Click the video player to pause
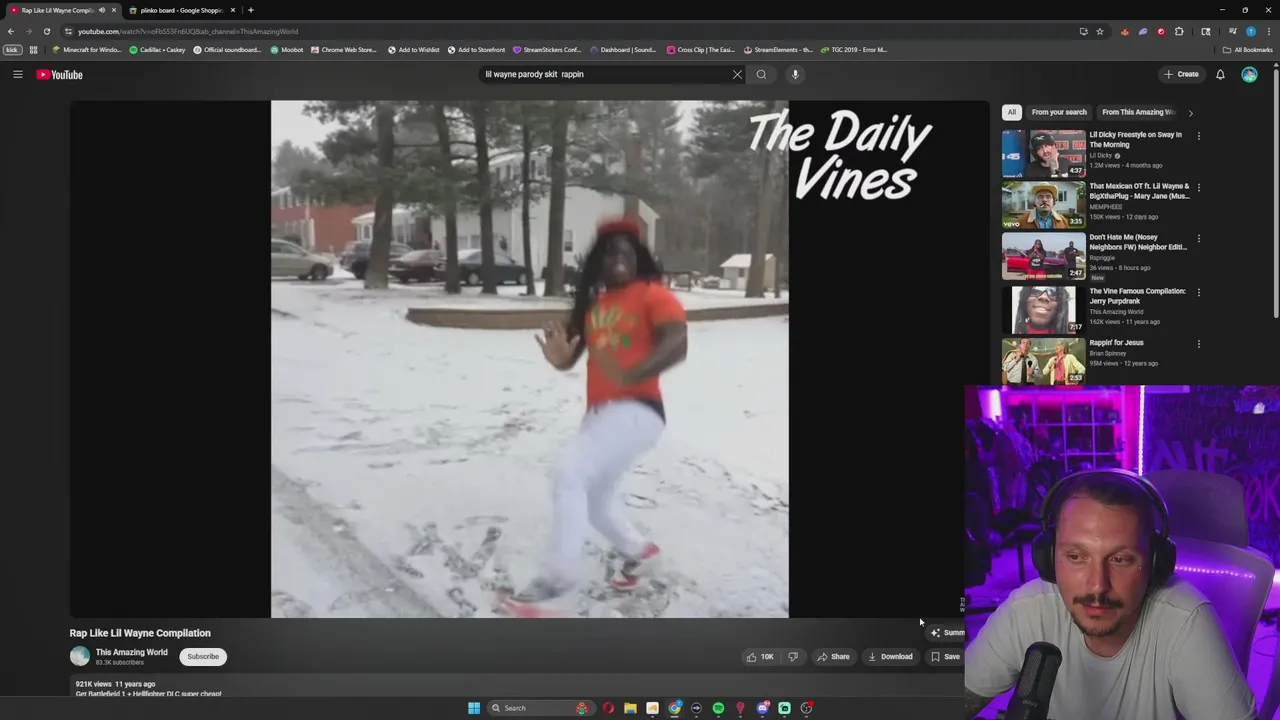This screenshot has width=1280, height=720. tap(529, 359)
